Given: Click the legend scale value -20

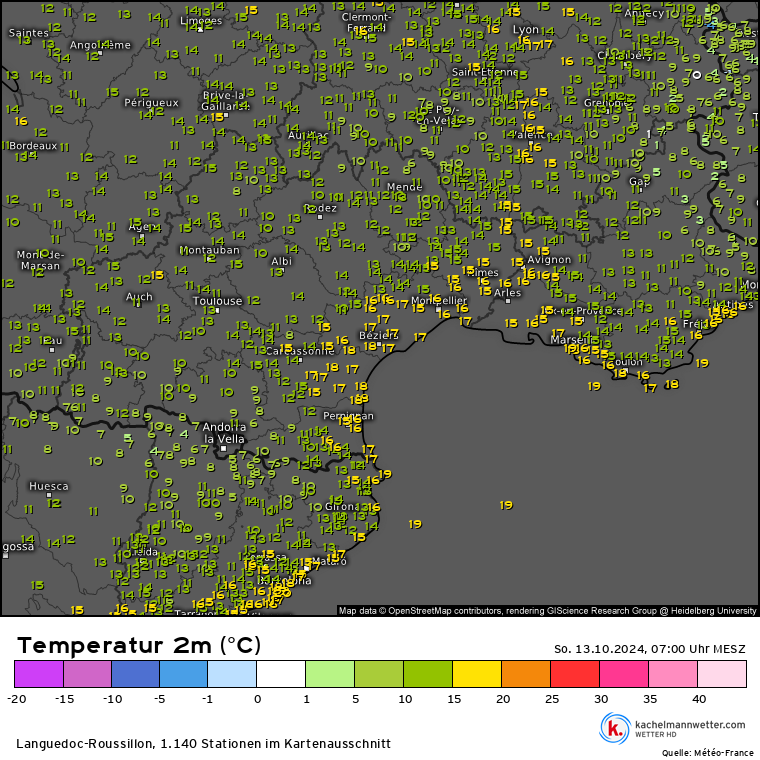Looking at the screenshot, I should click(16, 699).
